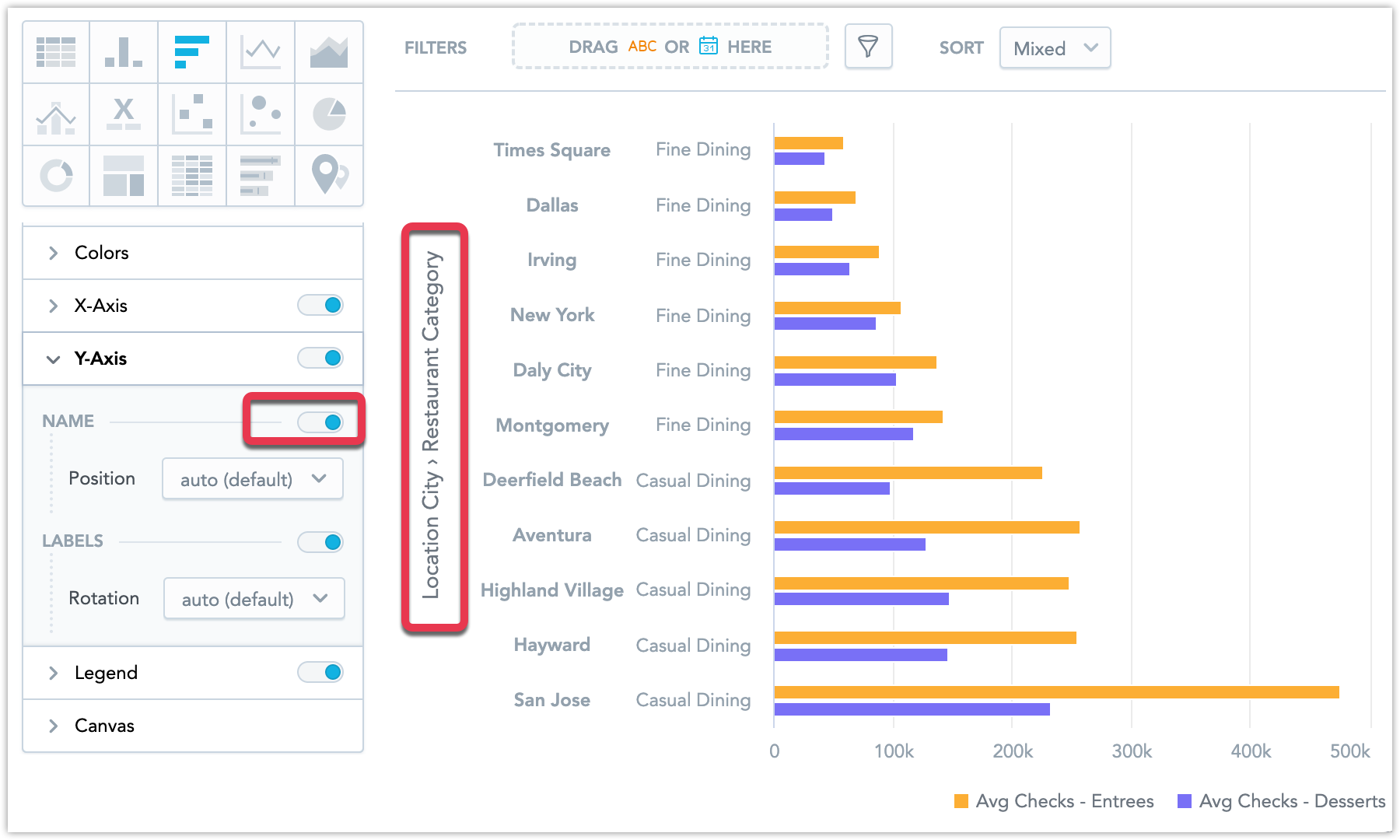Expand the Colors section
Viewport: 1400px width, 840px height.
(x=193, y=253)
